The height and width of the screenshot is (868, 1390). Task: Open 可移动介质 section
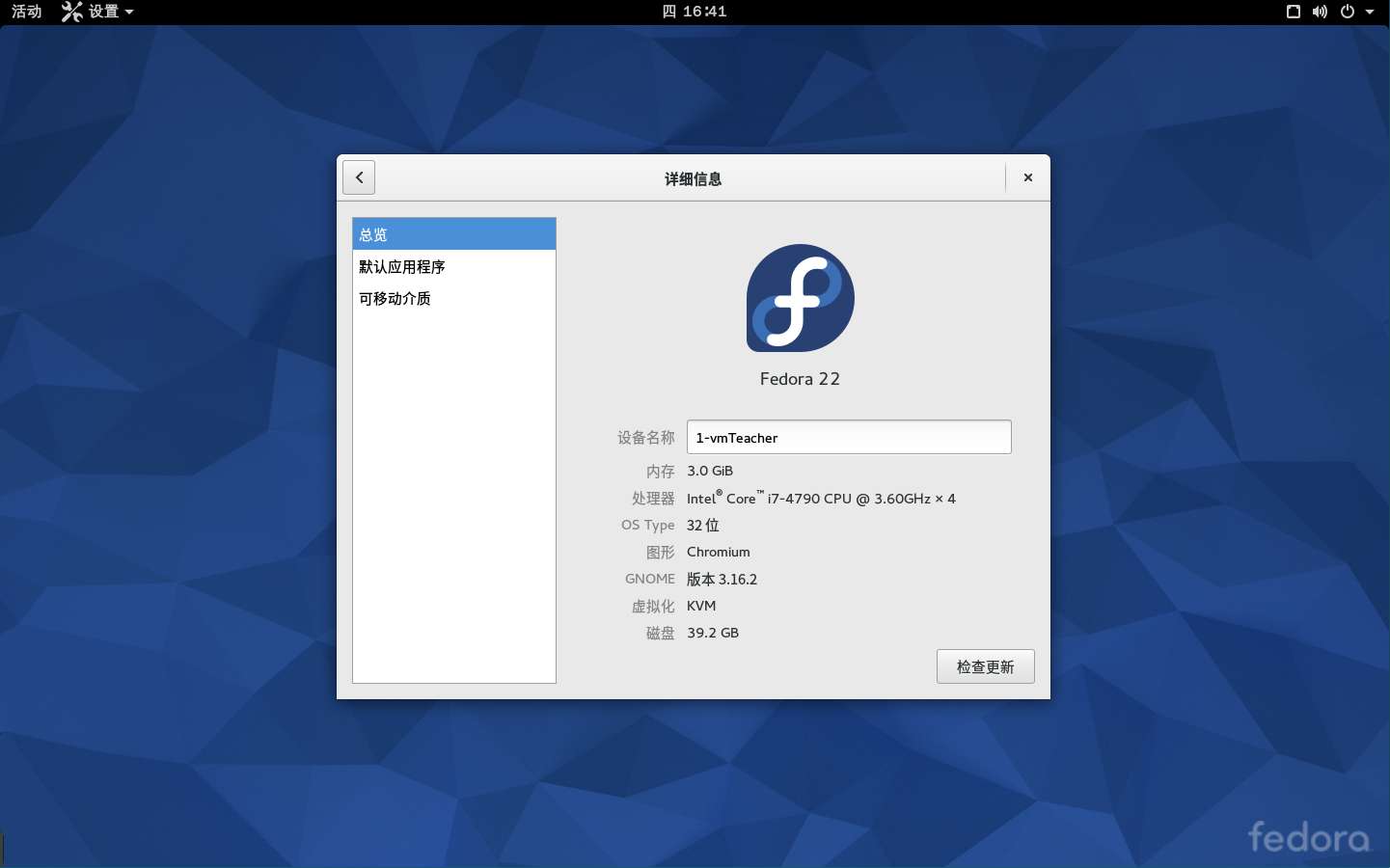pos(454,298)
